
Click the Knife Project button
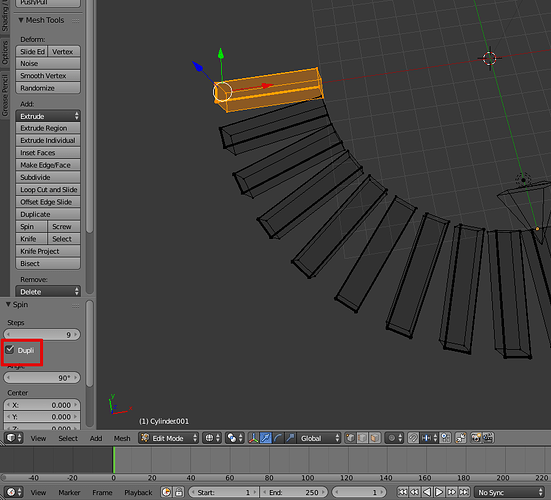(48, 251)
